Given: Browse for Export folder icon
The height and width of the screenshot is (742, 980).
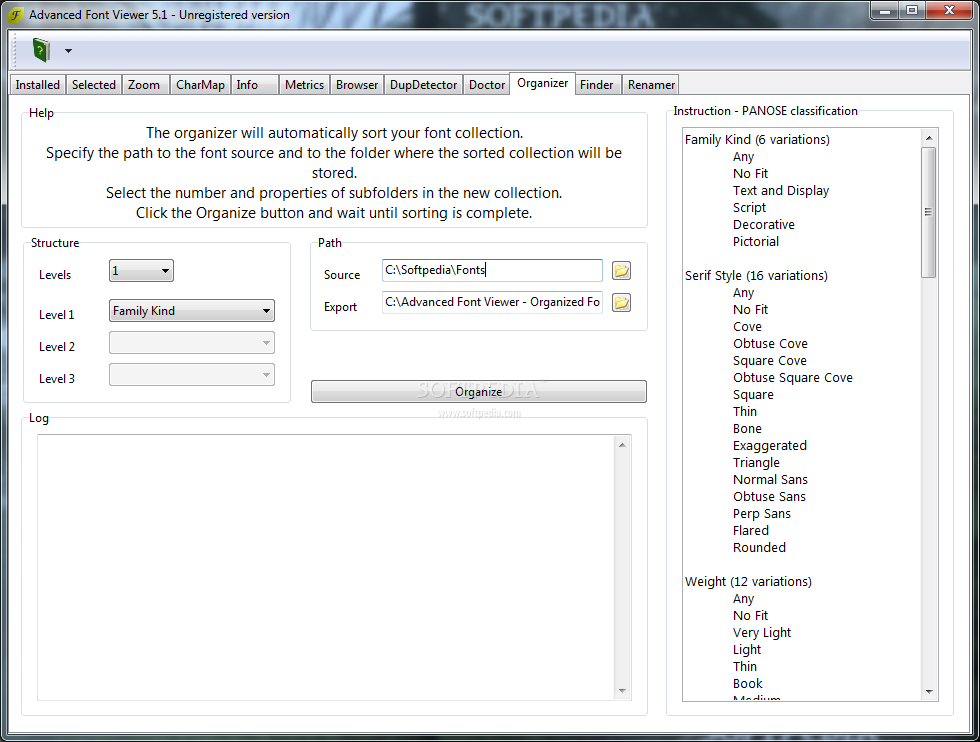Looking at the screenshot, I should coord(621,303).
